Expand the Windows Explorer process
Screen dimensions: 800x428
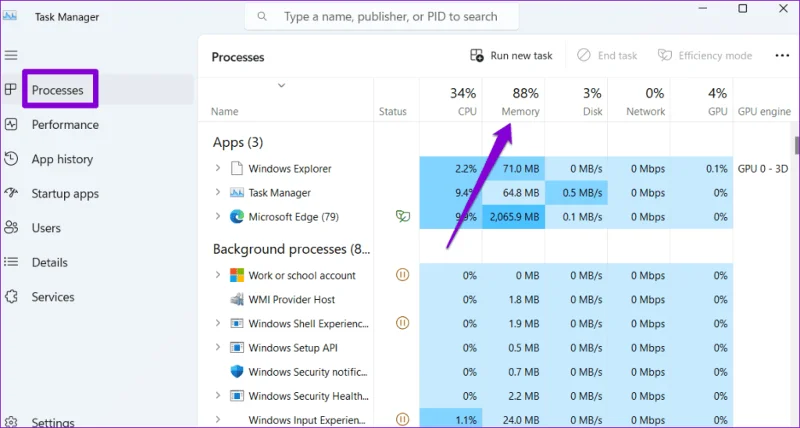click(218, 168)
